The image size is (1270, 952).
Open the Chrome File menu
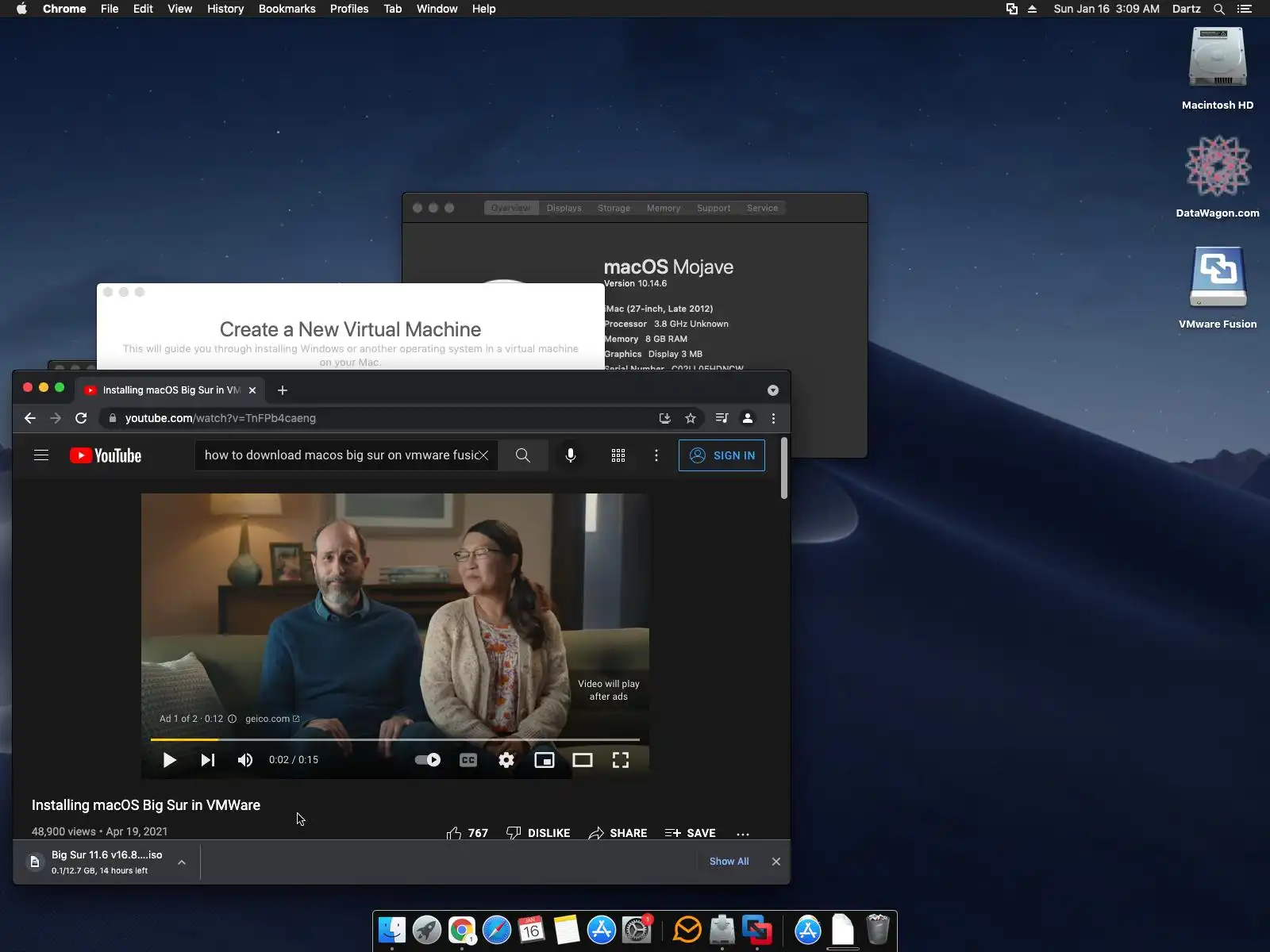[x=110, y=9]
